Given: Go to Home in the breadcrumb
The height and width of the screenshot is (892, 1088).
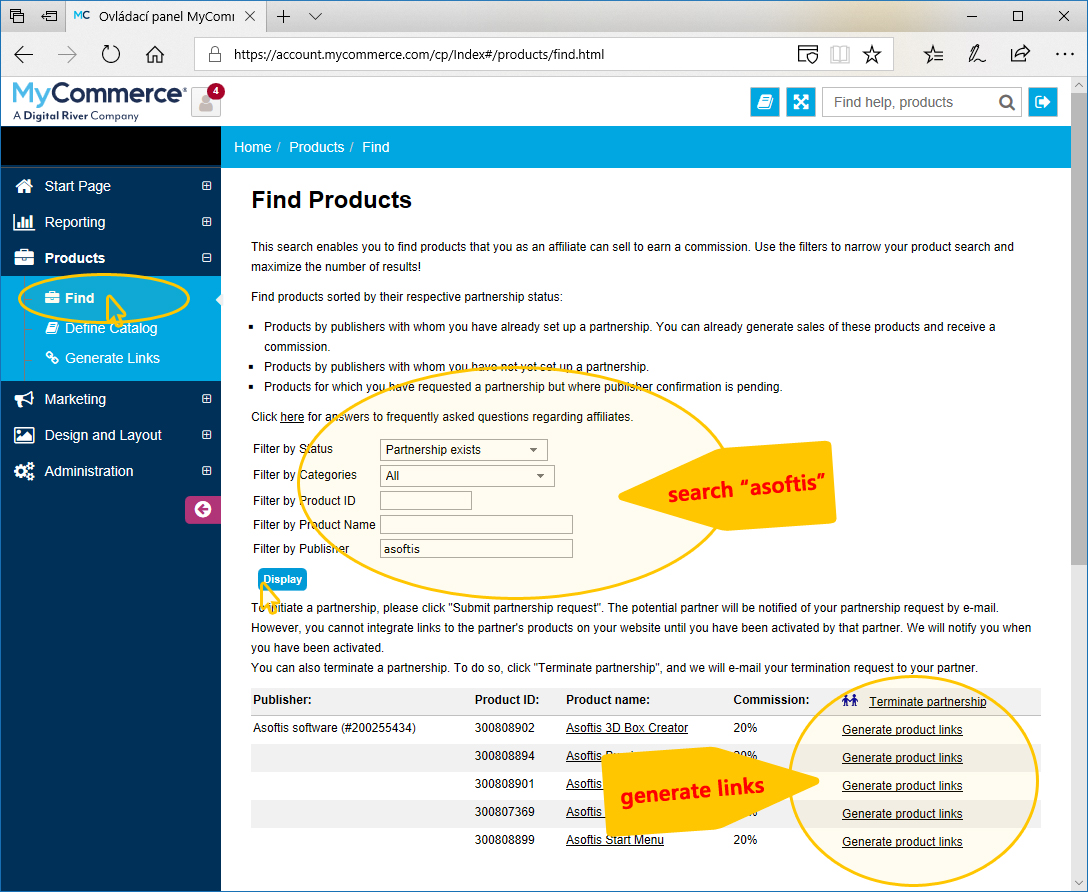Looking at the screenshot, I should point(253,147).
